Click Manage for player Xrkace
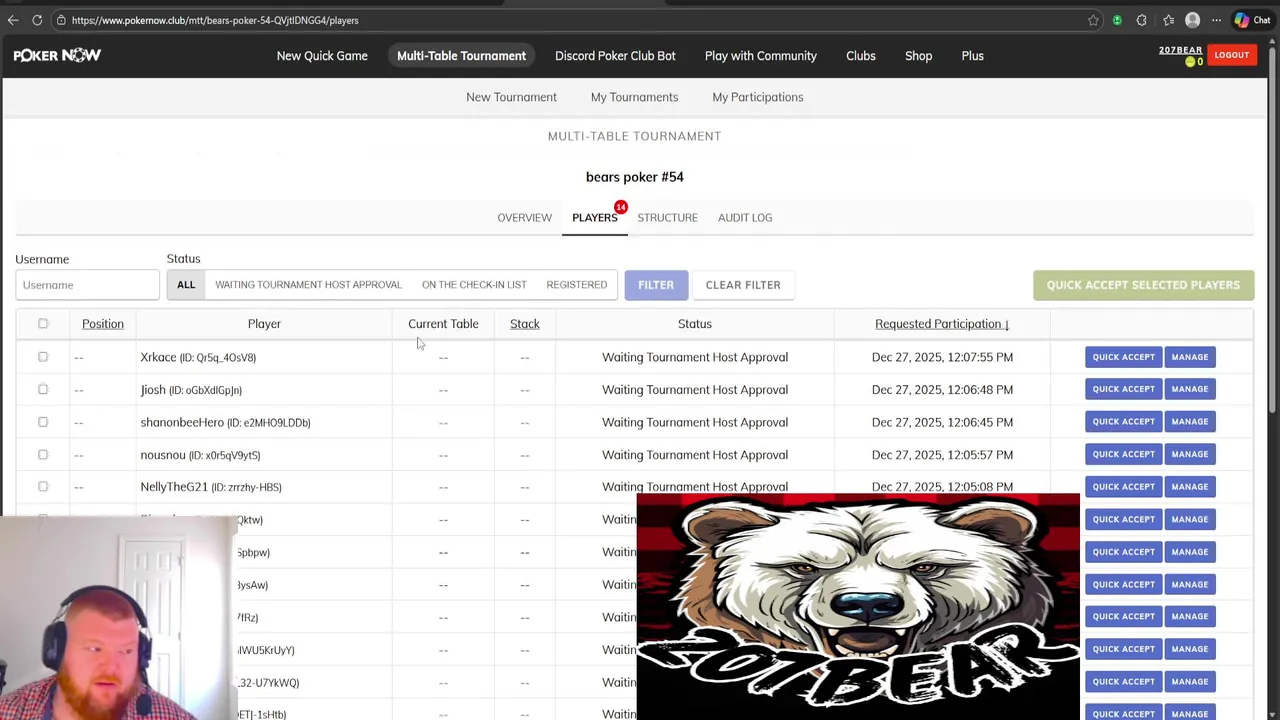1280x720 pixels. pos(1190,357)
